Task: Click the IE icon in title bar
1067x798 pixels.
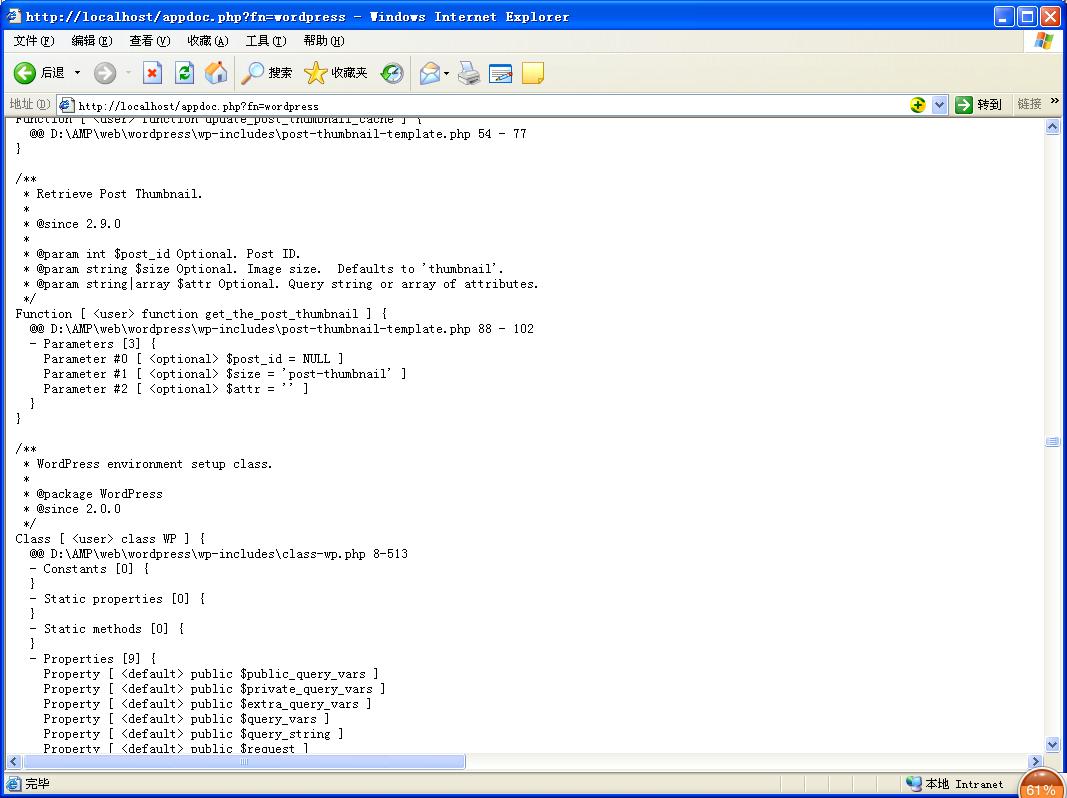Action: pos(14,16)
